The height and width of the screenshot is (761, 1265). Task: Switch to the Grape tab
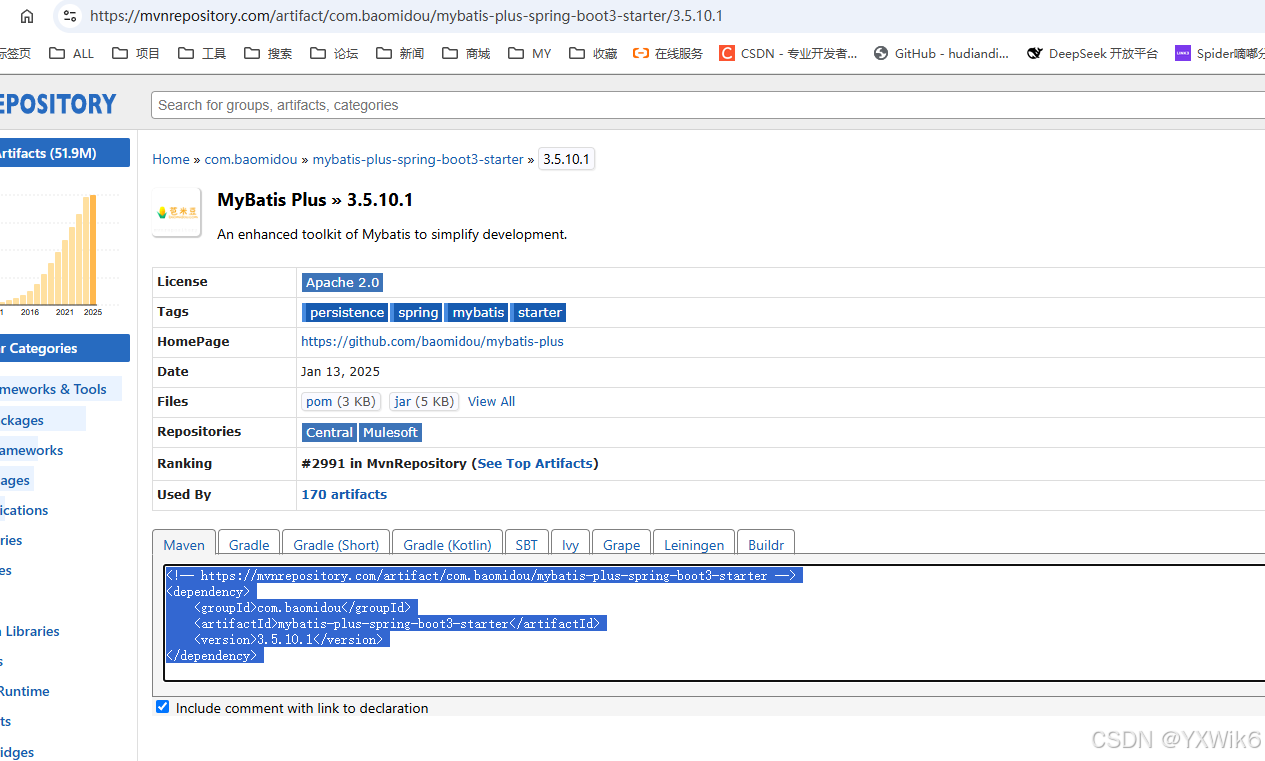point(621,545)
